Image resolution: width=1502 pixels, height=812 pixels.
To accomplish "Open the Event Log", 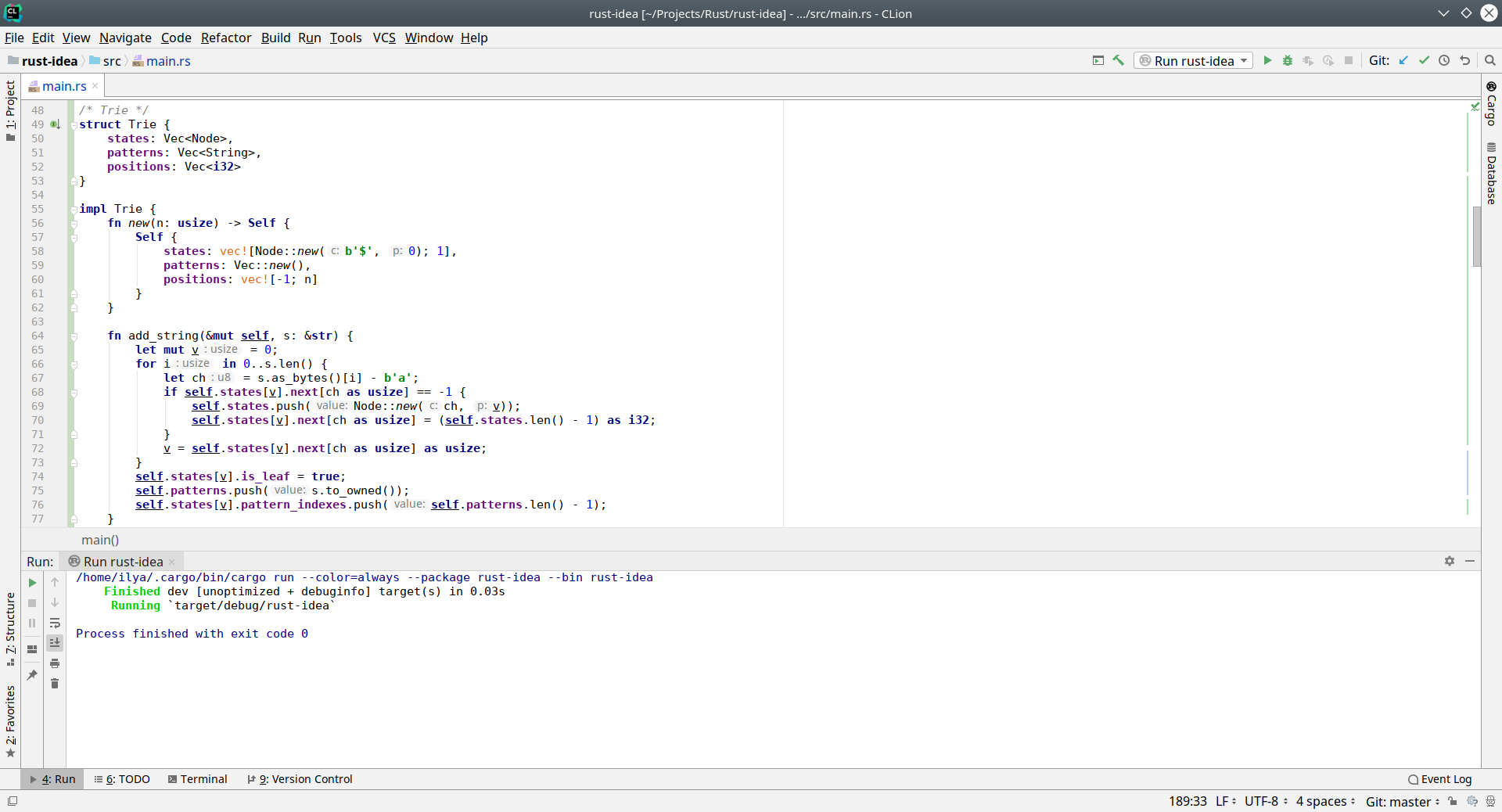I will pos(1439,779).
